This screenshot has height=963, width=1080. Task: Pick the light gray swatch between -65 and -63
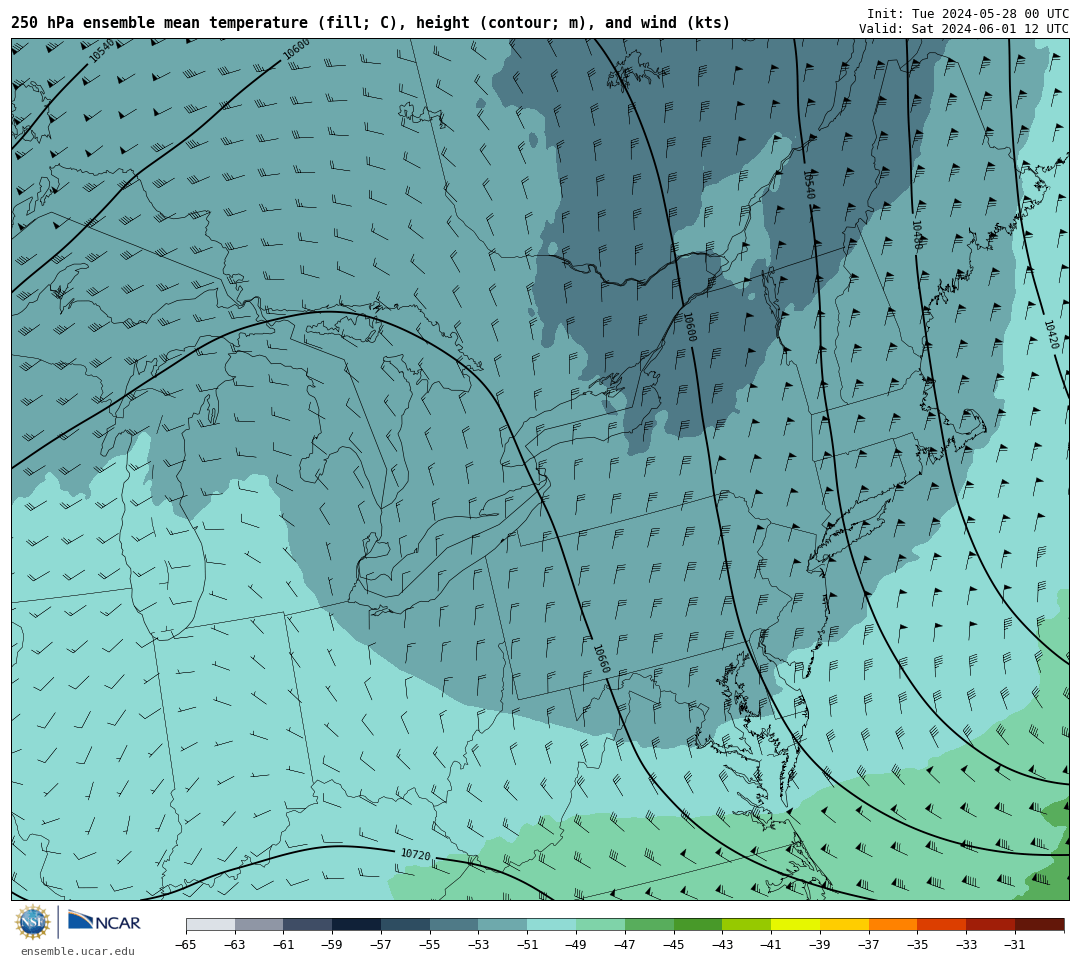[210, 925]
